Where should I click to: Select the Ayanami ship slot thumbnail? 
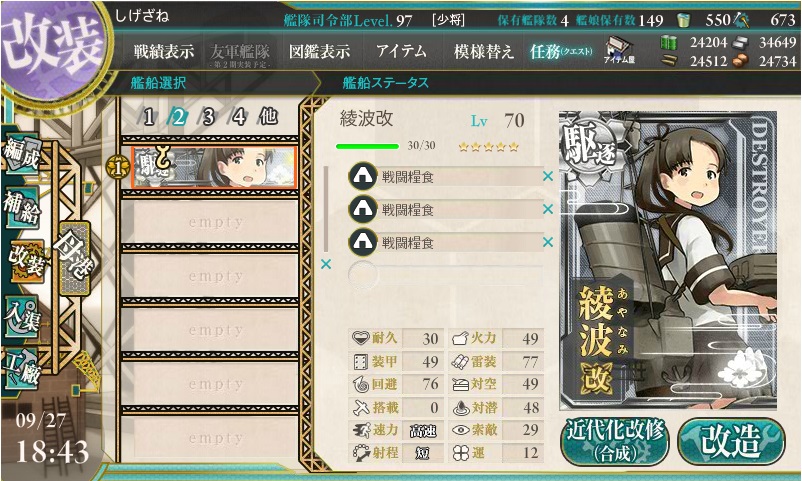214,167
